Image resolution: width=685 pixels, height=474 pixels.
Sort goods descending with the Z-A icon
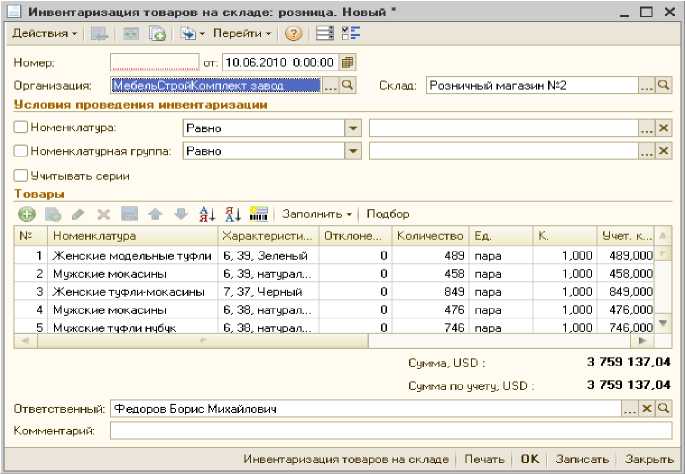[x=234, y=214]
